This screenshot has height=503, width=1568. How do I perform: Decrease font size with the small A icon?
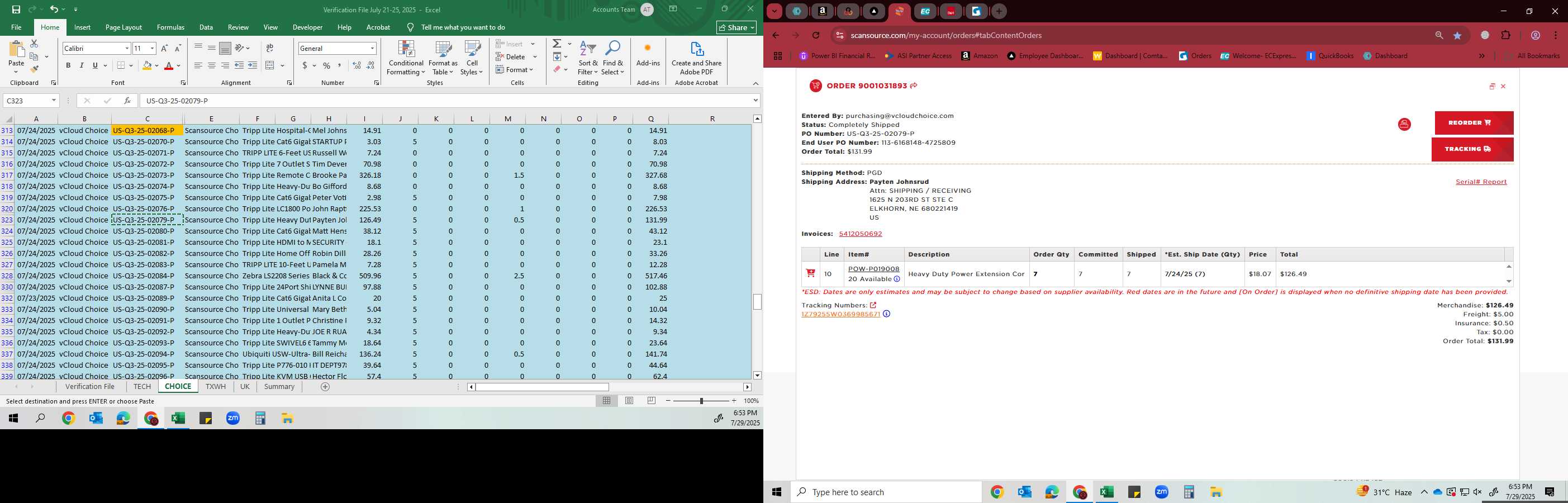coord(178,48)
